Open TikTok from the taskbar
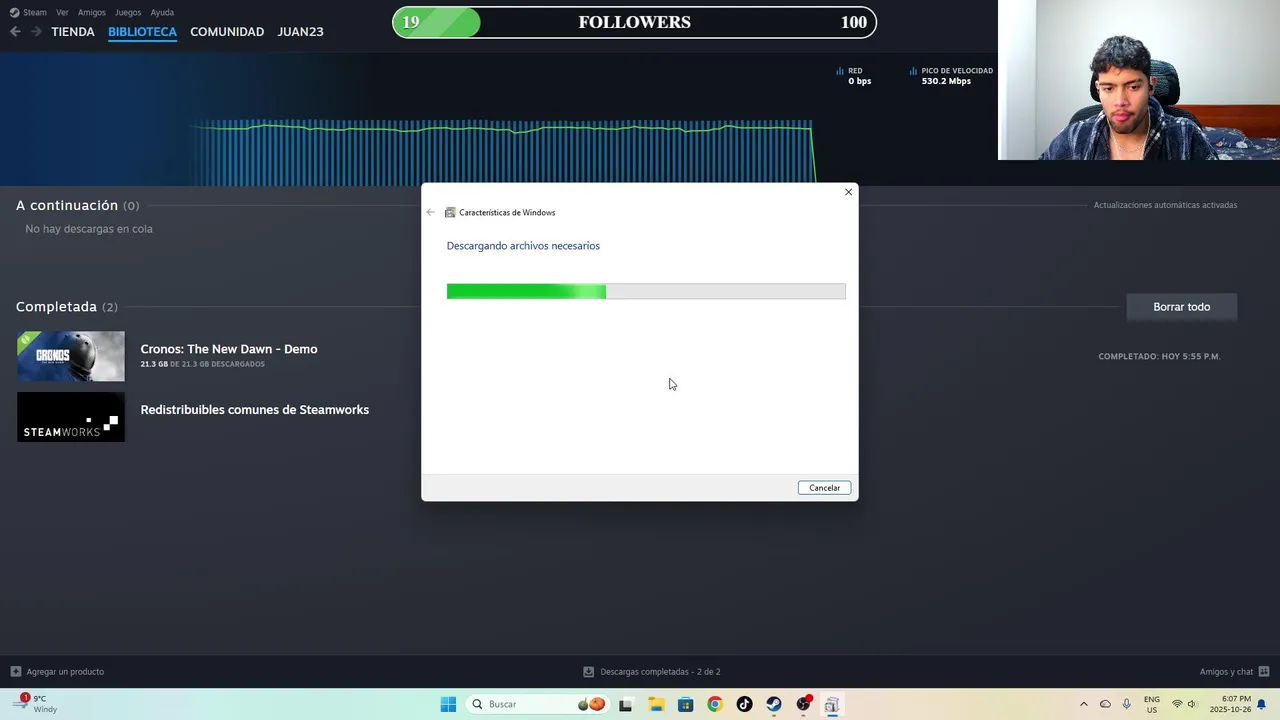Viewport: 1280px width, 720px height. (x=744, y=704)
